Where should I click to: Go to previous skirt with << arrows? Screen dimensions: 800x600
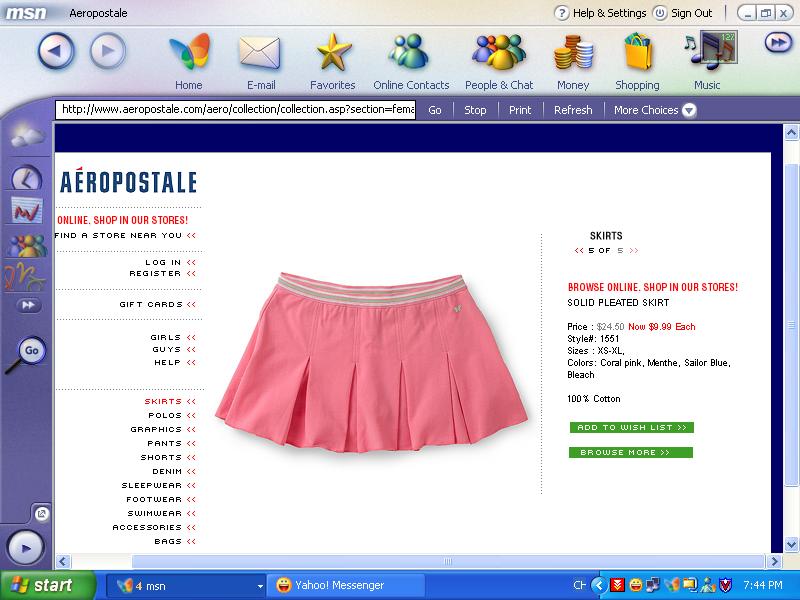579,251
